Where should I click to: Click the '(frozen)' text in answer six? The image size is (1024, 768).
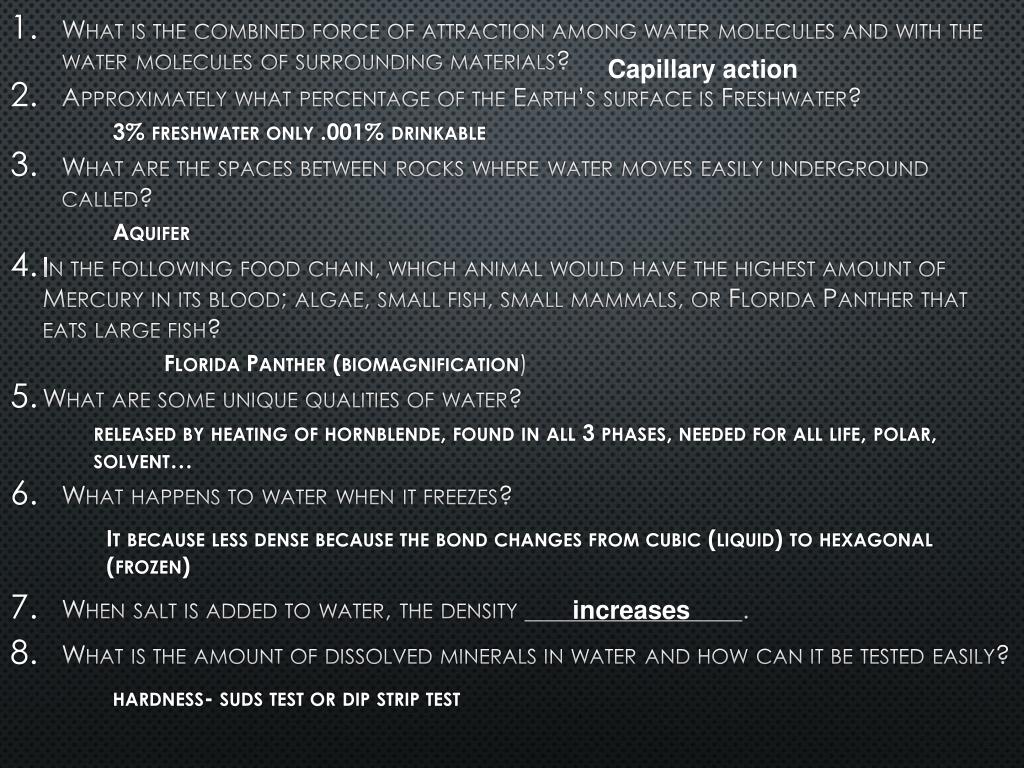tap(148, 566)
